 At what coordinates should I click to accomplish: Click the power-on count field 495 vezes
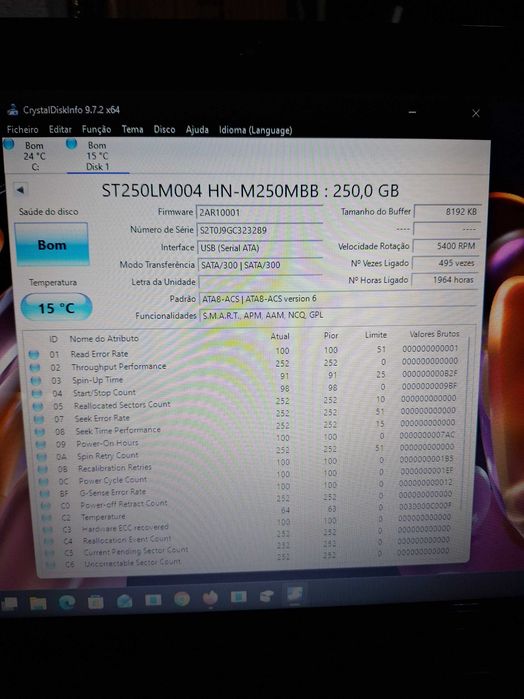pos(446,263)
